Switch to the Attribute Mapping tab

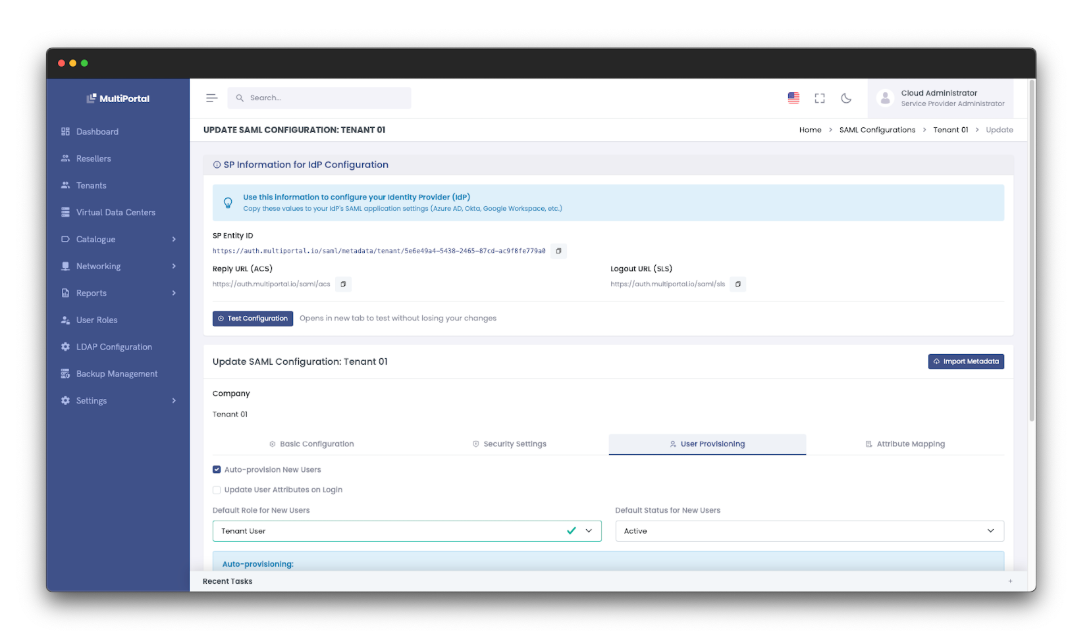click(x=905, y=443)
